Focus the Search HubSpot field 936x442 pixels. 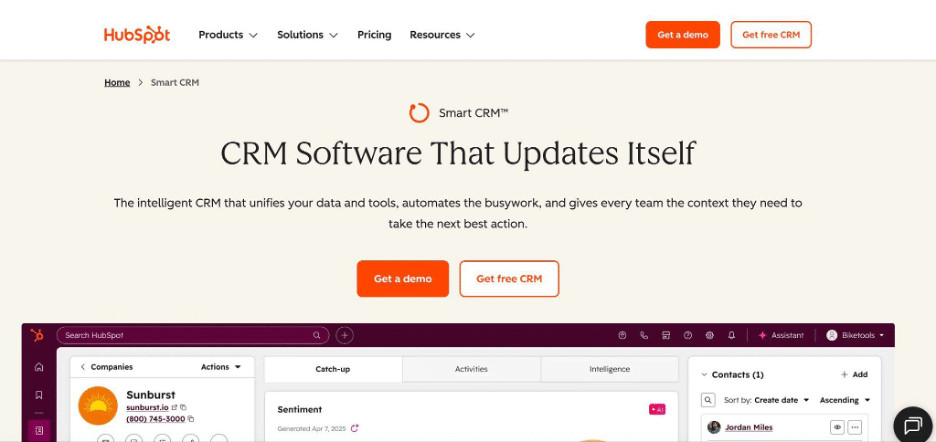pos(193,336)
